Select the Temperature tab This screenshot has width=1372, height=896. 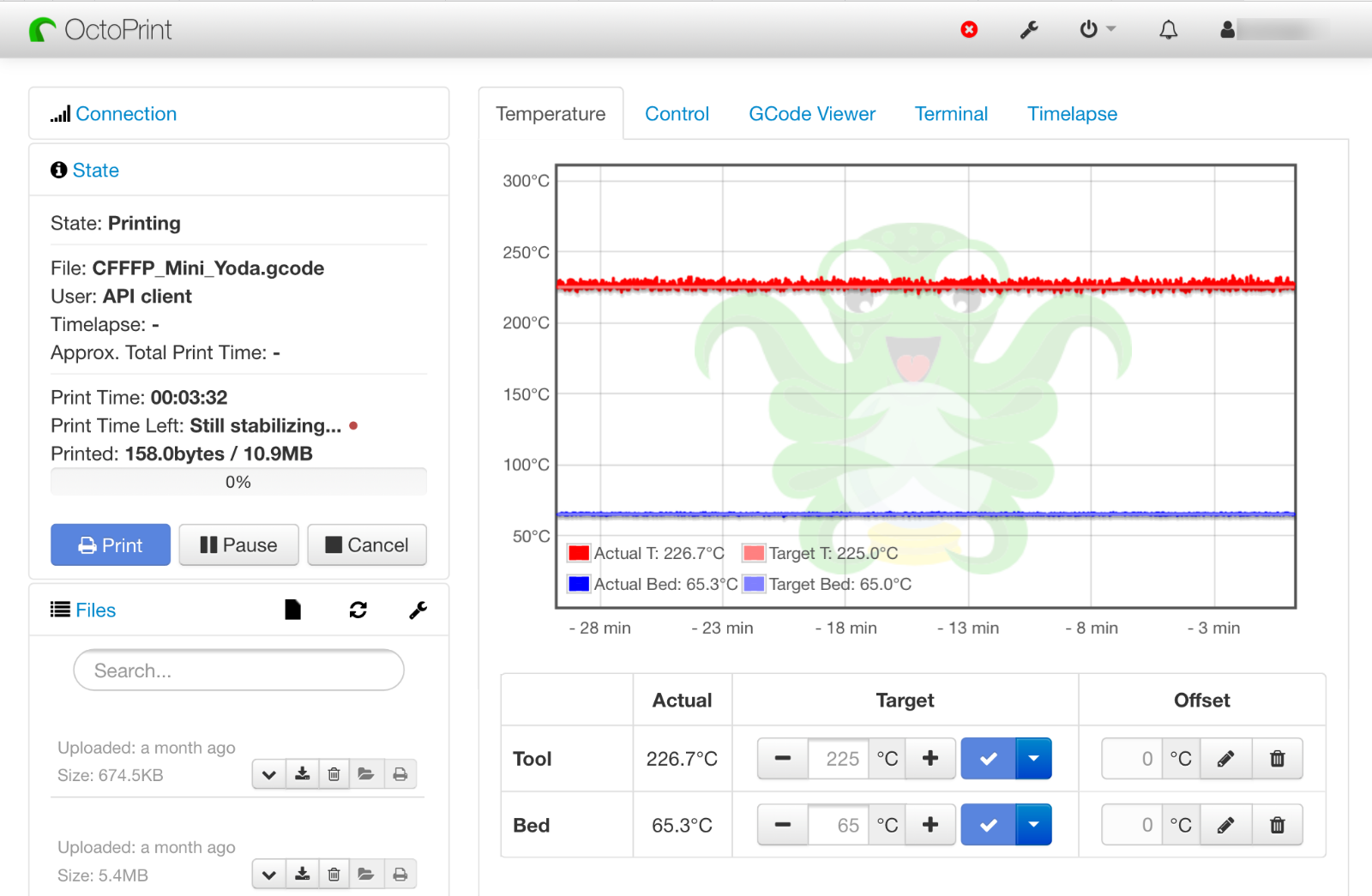point(551,114)
